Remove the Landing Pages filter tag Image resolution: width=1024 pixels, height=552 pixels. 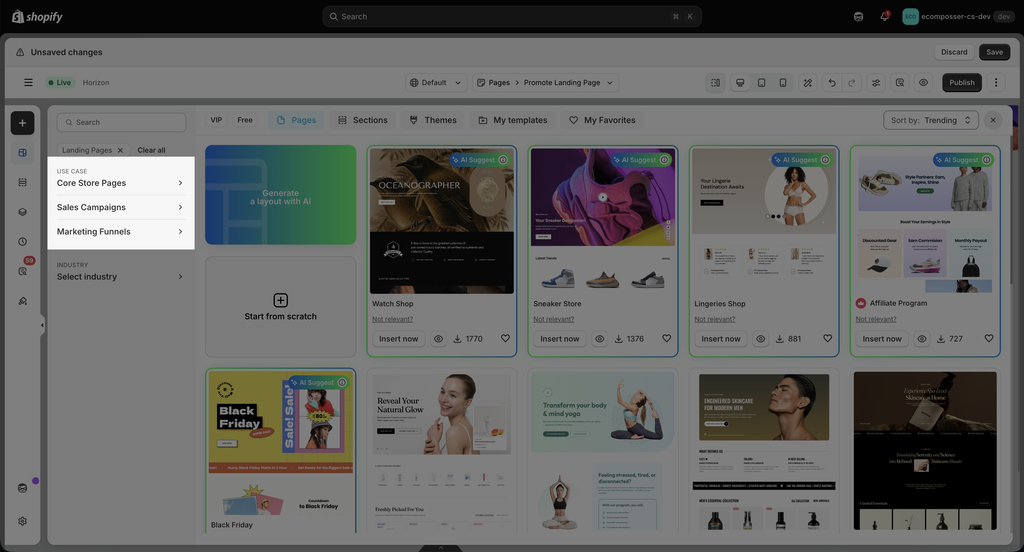point(120,150)
